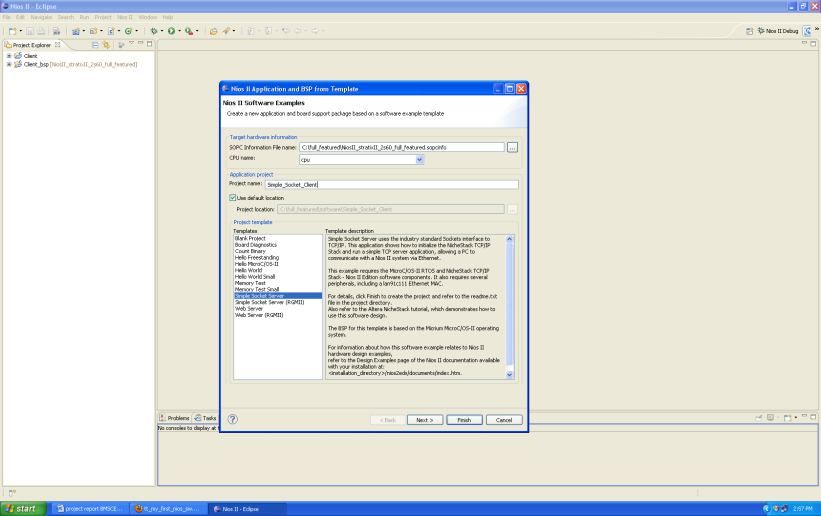
Task: Click the New toolbar icon
Action: [12, 31]
